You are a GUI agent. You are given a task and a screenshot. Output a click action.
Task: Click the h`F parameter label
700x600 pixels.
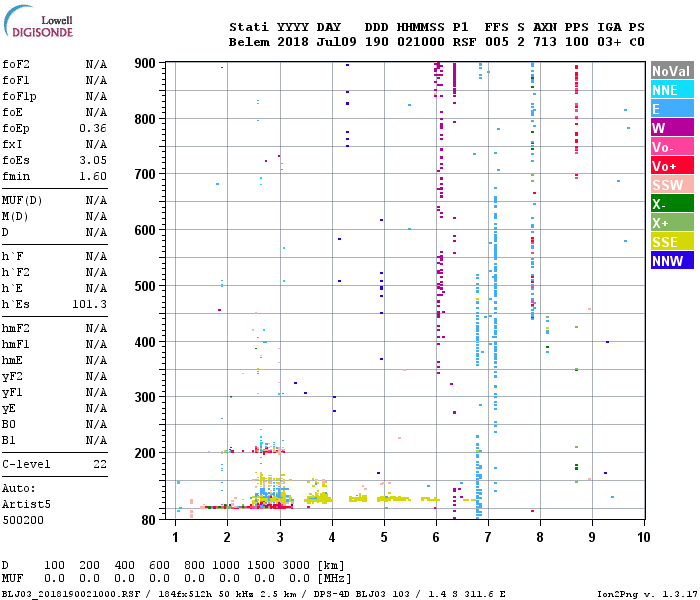point(12,256)
